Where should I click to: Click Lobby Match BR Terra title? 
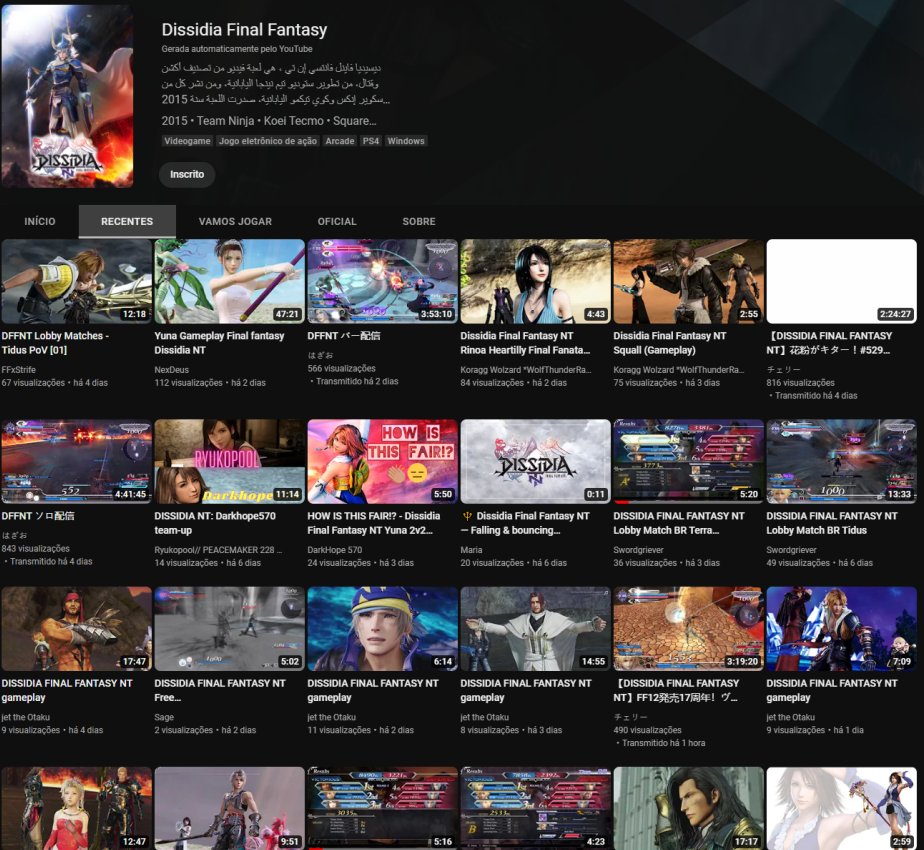tap(679, 523)
